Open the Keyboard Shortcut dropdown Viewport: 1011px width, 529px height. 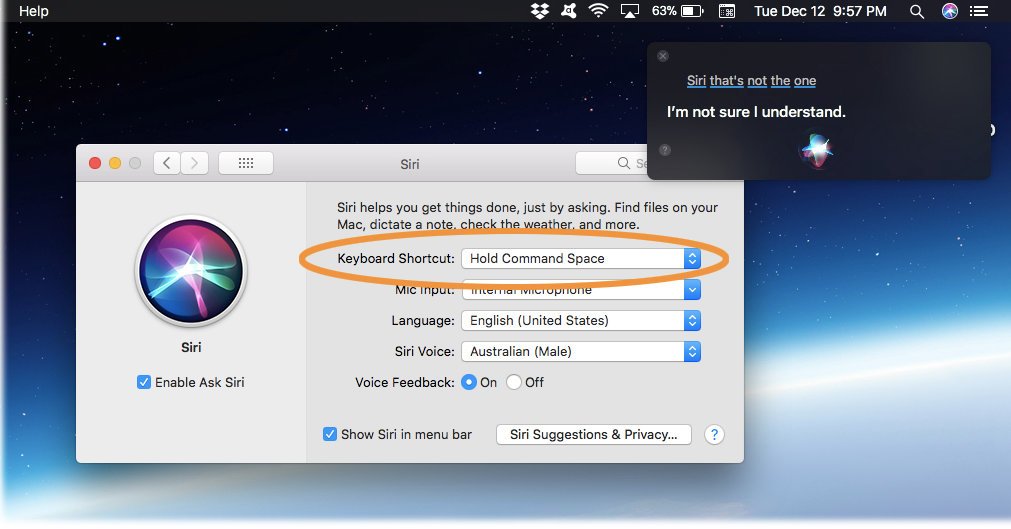click(x=581, y=259)
